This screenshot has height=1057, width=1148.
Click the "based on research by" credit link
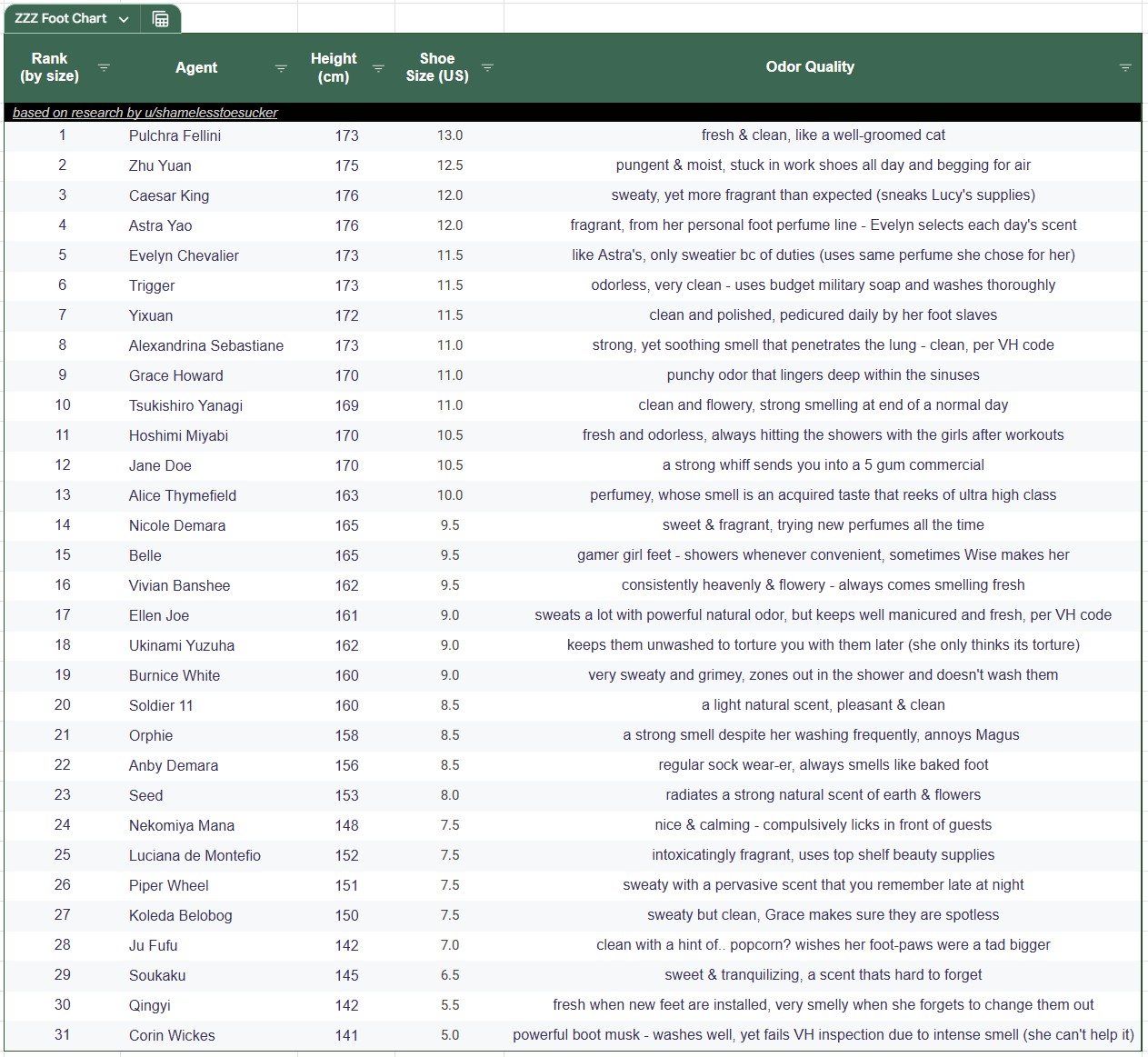[x=145, y=113]
